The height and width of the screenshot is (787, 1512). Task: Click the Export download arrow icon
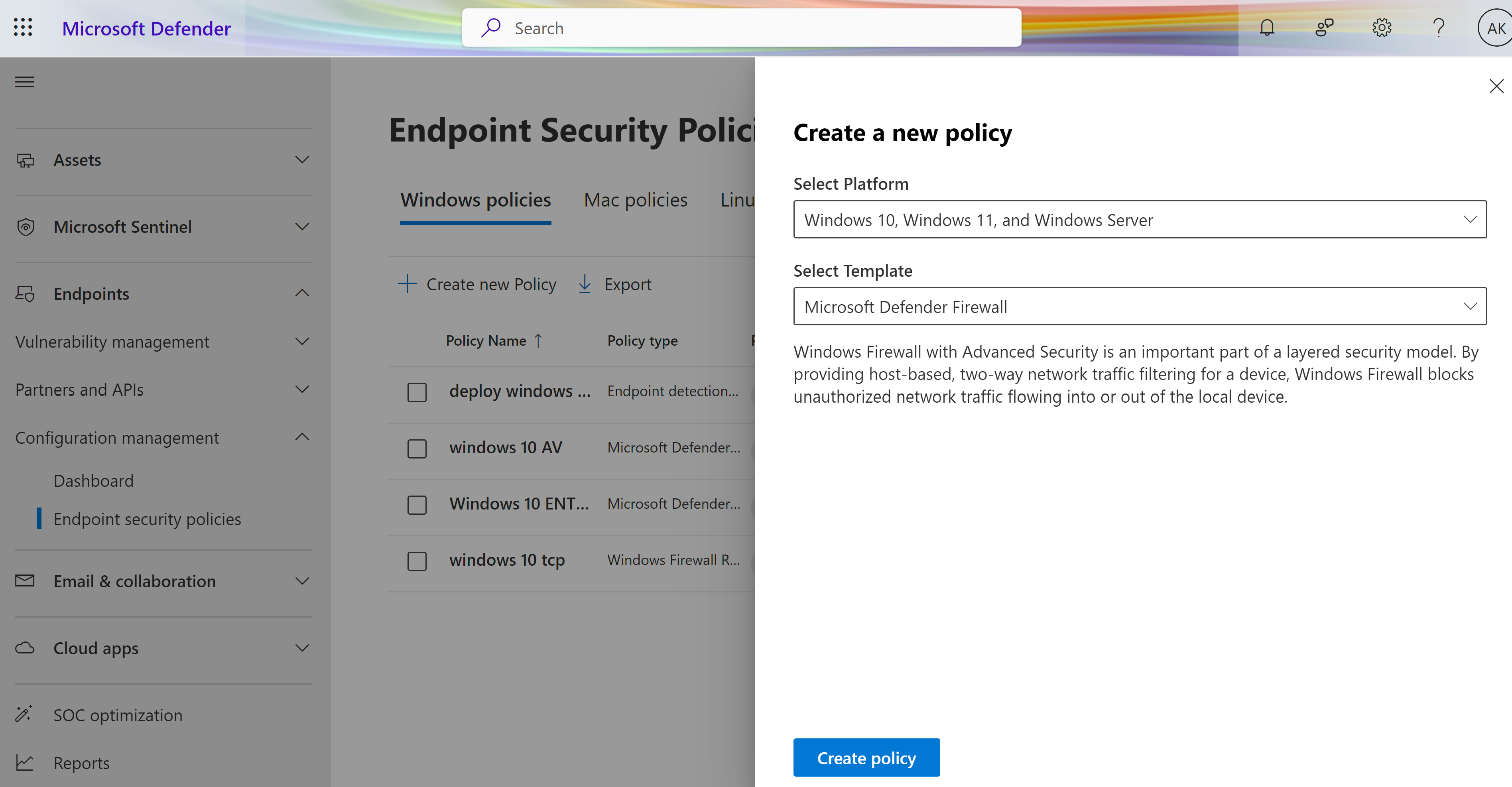click(585, 284)
